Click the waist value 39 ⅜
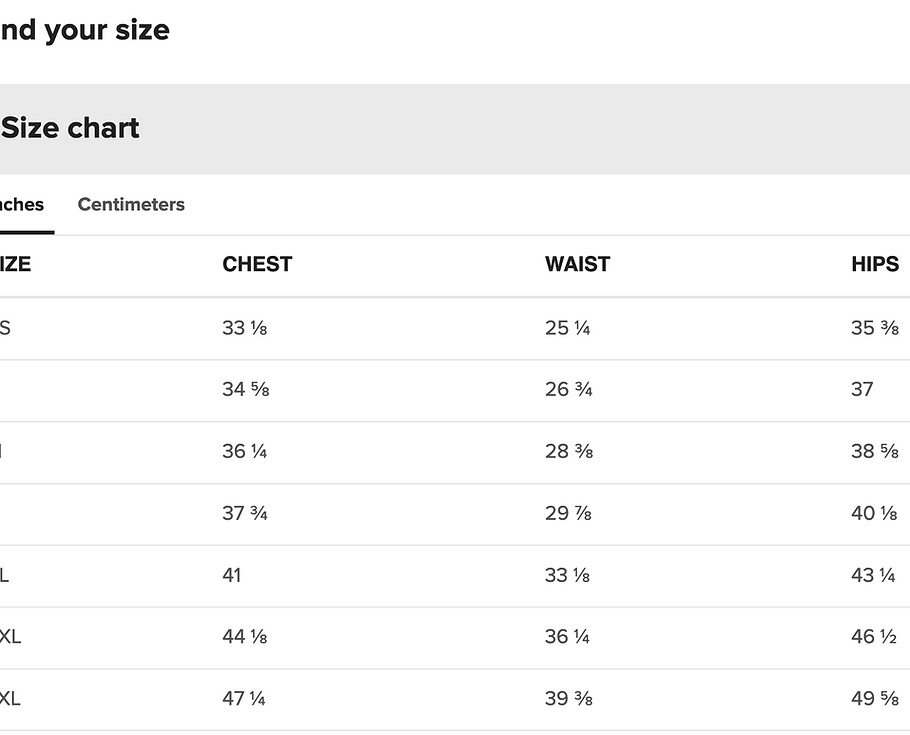This screenshot has height=735, width=910. 569,698
